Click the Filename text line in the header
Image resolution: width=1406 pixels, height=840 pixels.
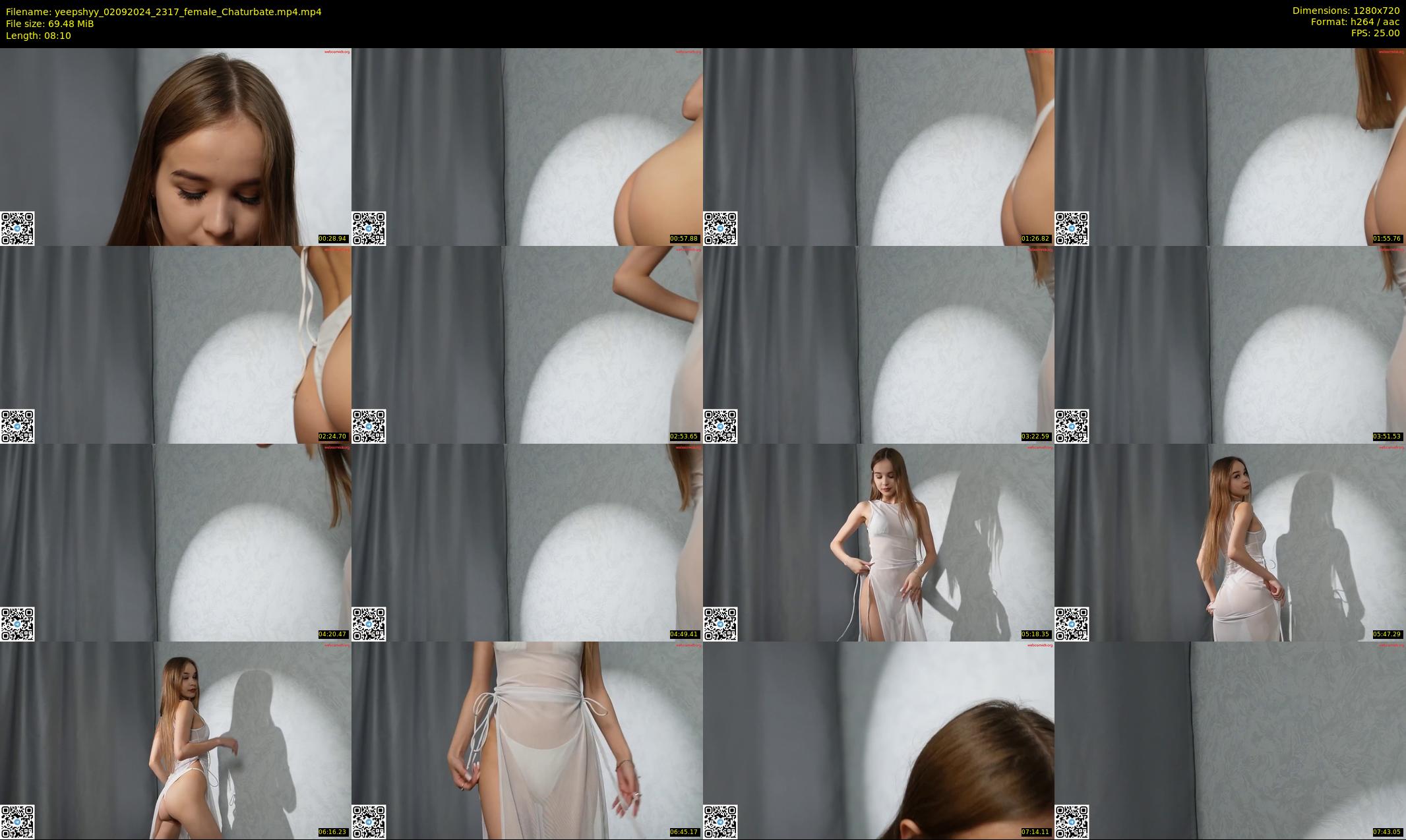point(164,12)
